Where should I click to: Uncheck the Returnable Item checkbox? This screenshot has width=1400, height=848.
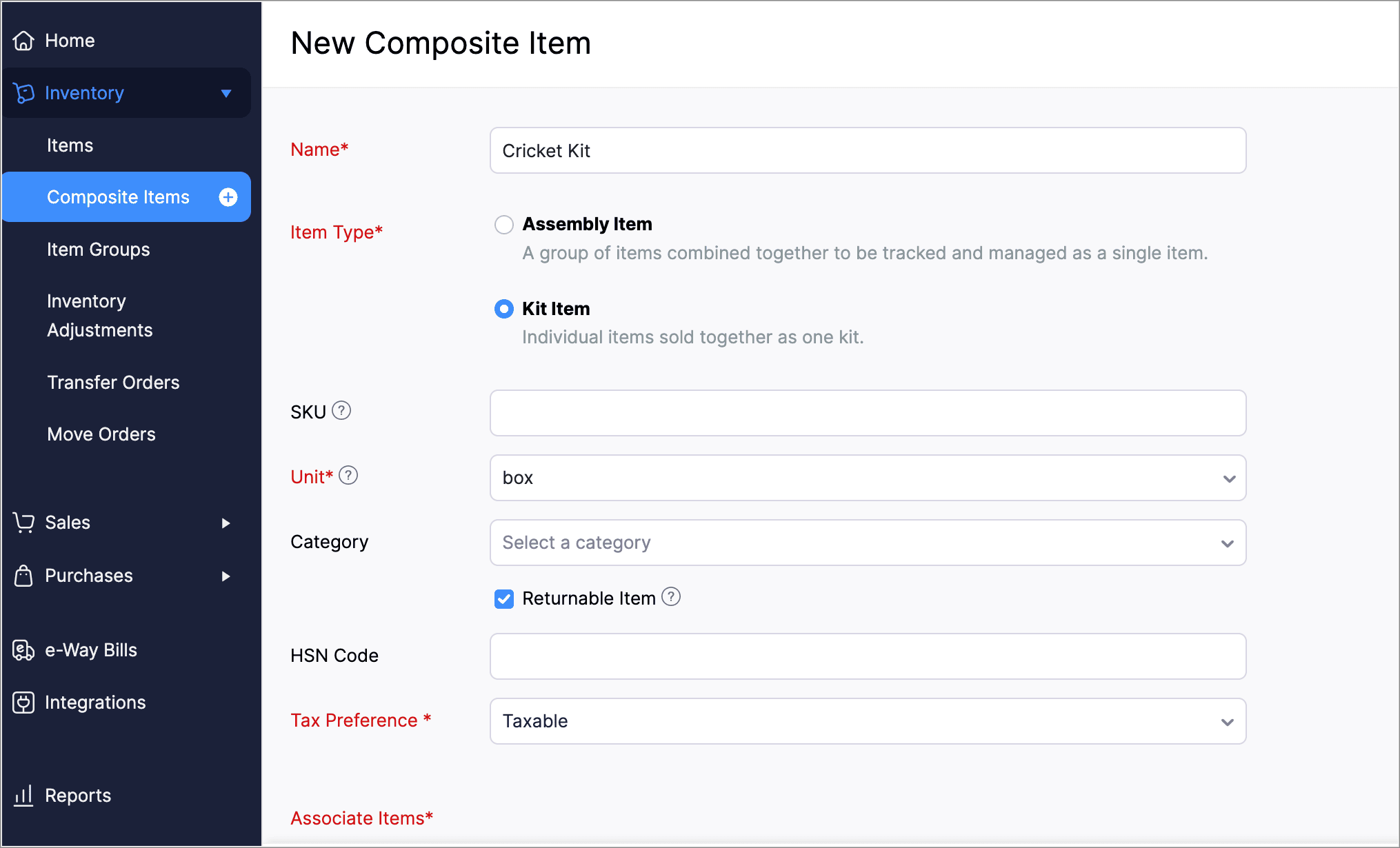[504, 598]
